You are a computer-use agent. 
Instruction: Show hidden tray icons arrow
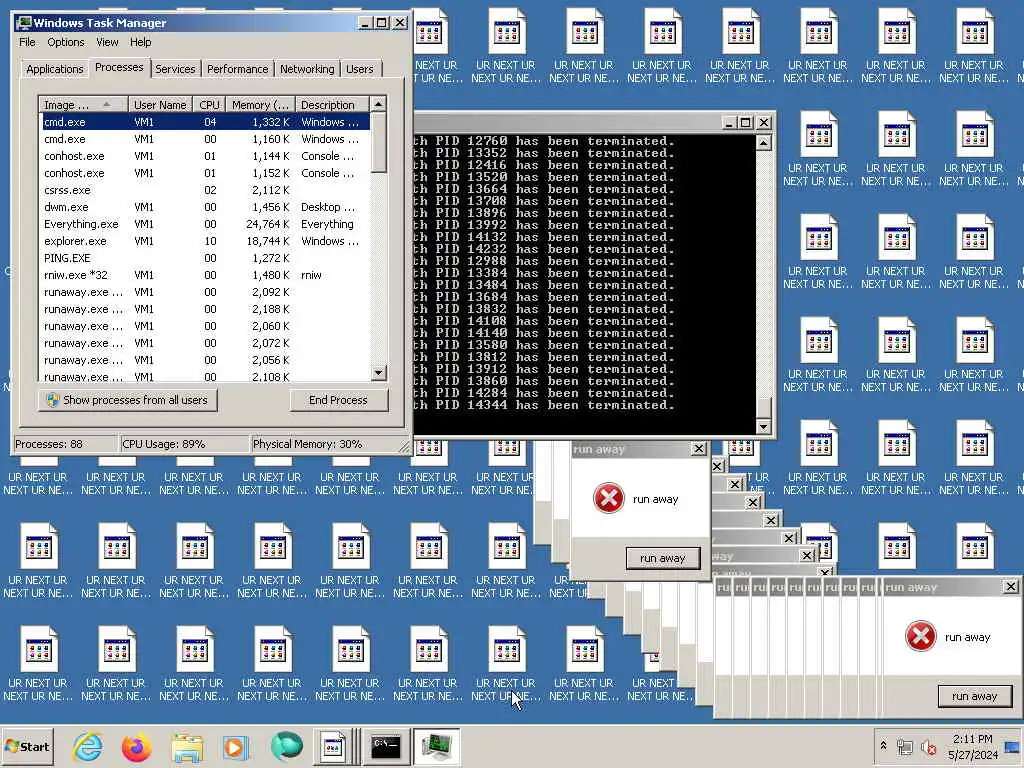tap(883, 746)
